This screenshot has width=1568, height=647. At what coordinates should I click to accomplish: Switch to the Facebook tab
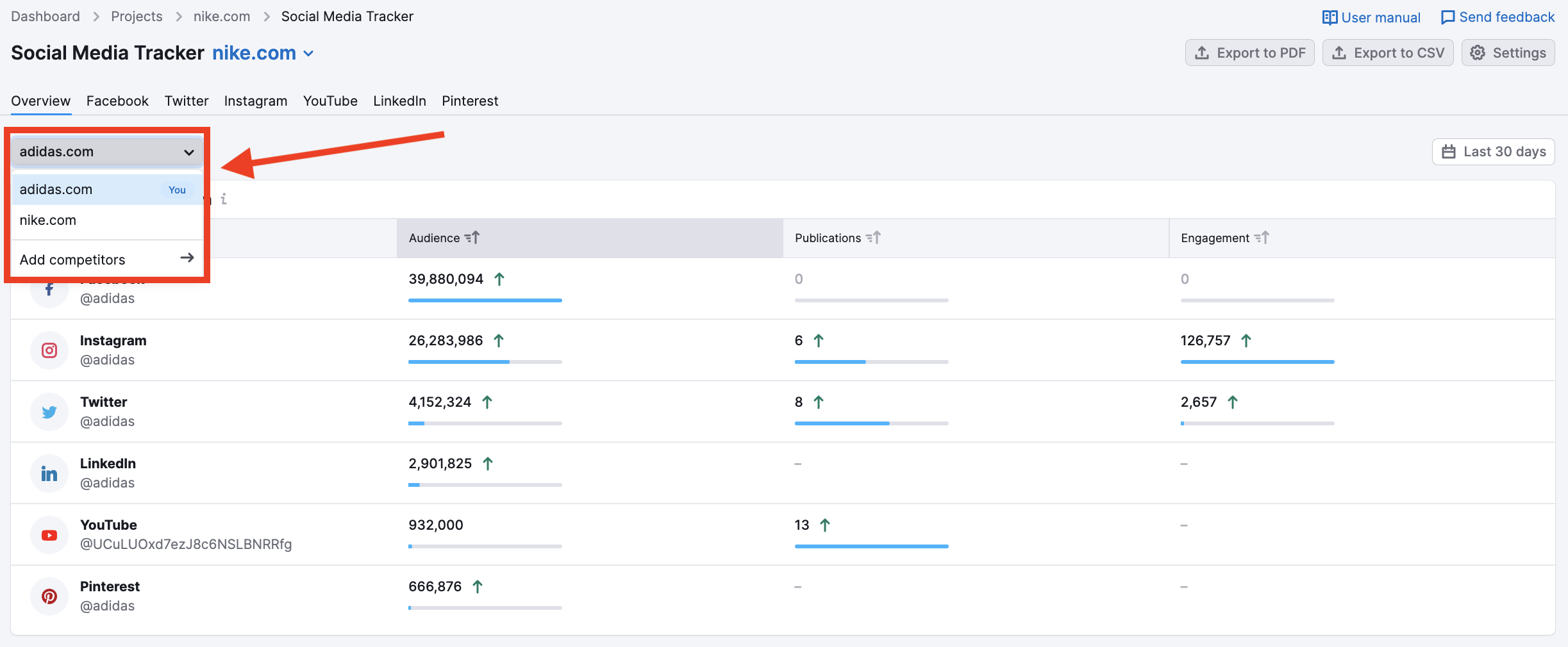117,101
